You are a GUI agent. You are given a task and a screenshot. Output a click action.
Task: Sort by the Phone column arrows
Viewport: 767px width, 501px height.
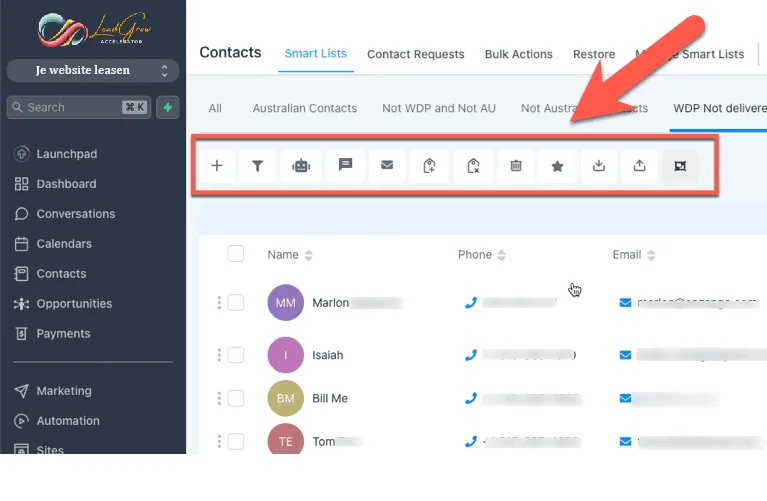tap(501, 255)
